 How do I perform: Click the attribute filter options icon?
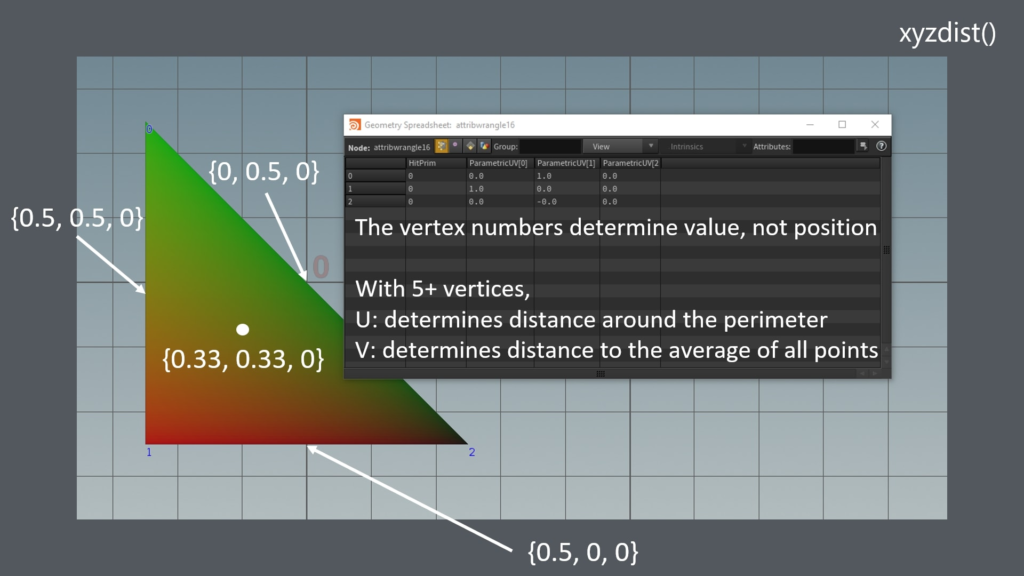(864, 146)
